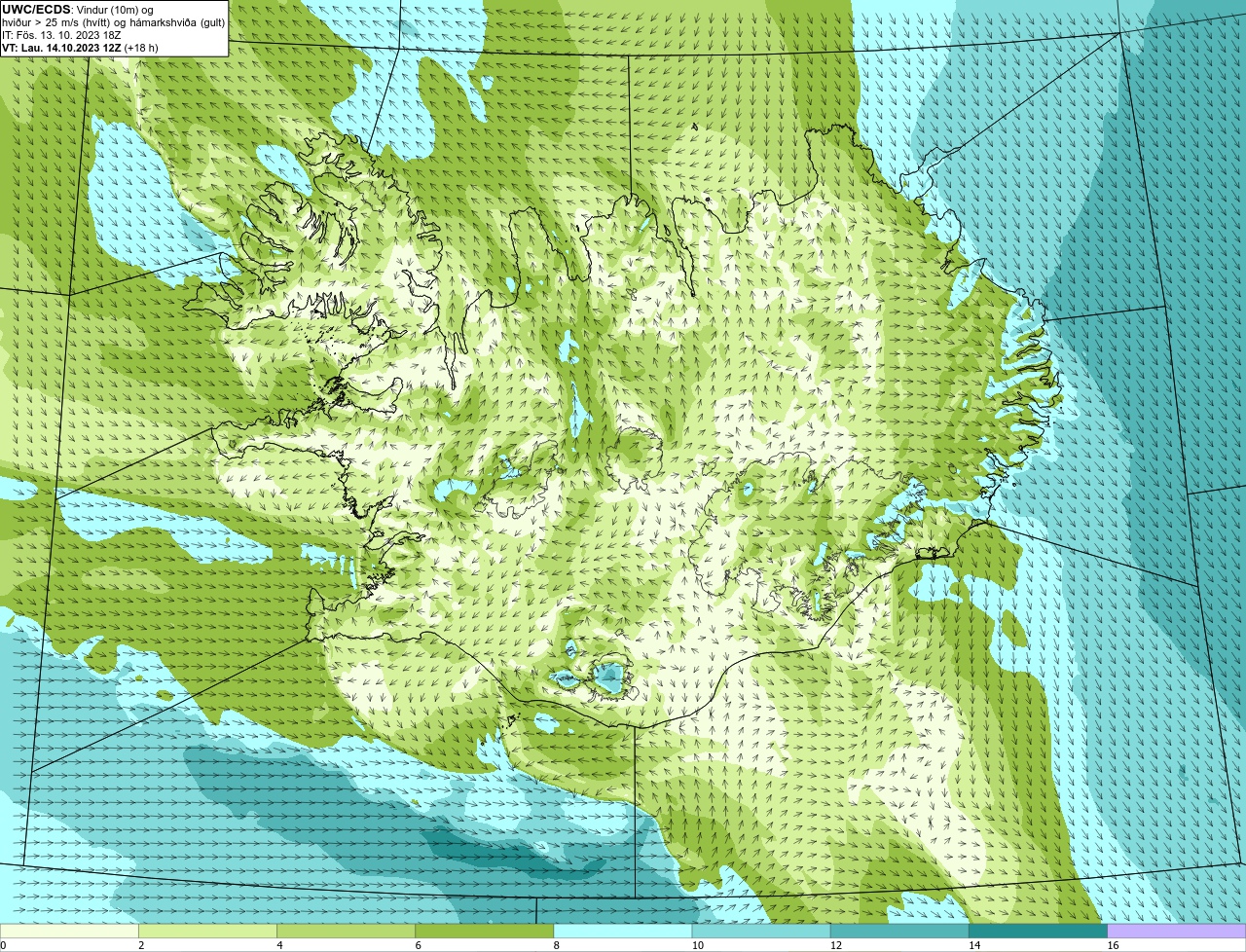
Task: Click the dark green 6–8 m/s legend swatch
Action: click(485, 932)
